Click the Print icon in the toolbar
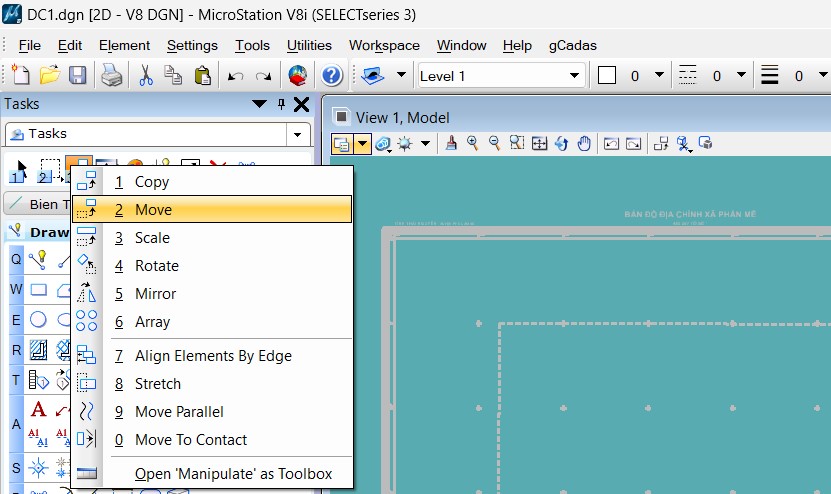This screenshot has width=831, height=494. [112, 76]
